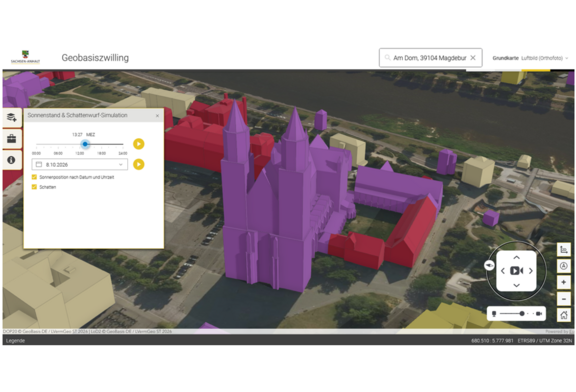Open the toolbox (briefcase) tools panel

[x=12, y=139]
